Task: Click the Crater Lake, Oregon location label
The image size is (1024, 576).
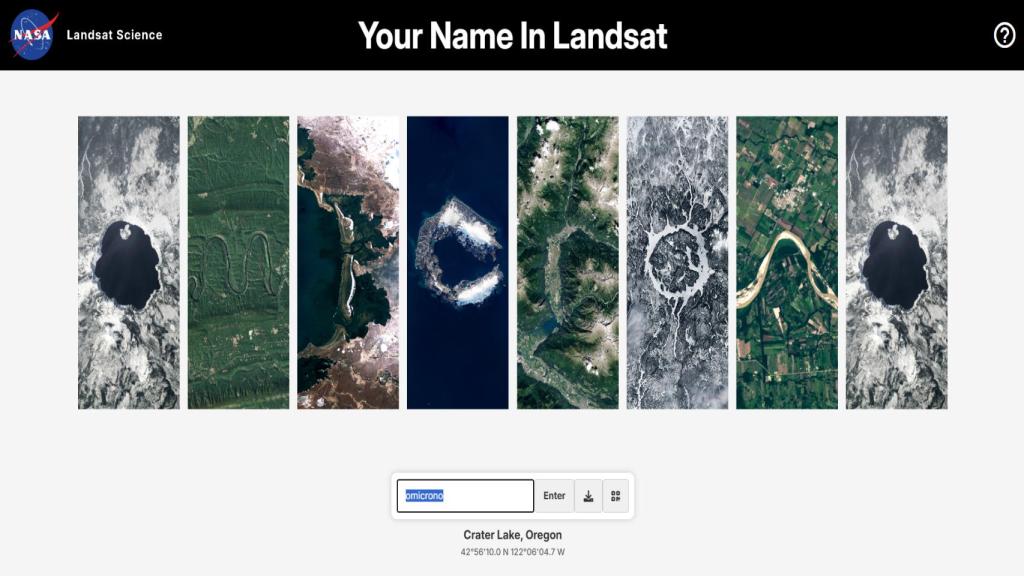Action: click(x=513, y=535)
